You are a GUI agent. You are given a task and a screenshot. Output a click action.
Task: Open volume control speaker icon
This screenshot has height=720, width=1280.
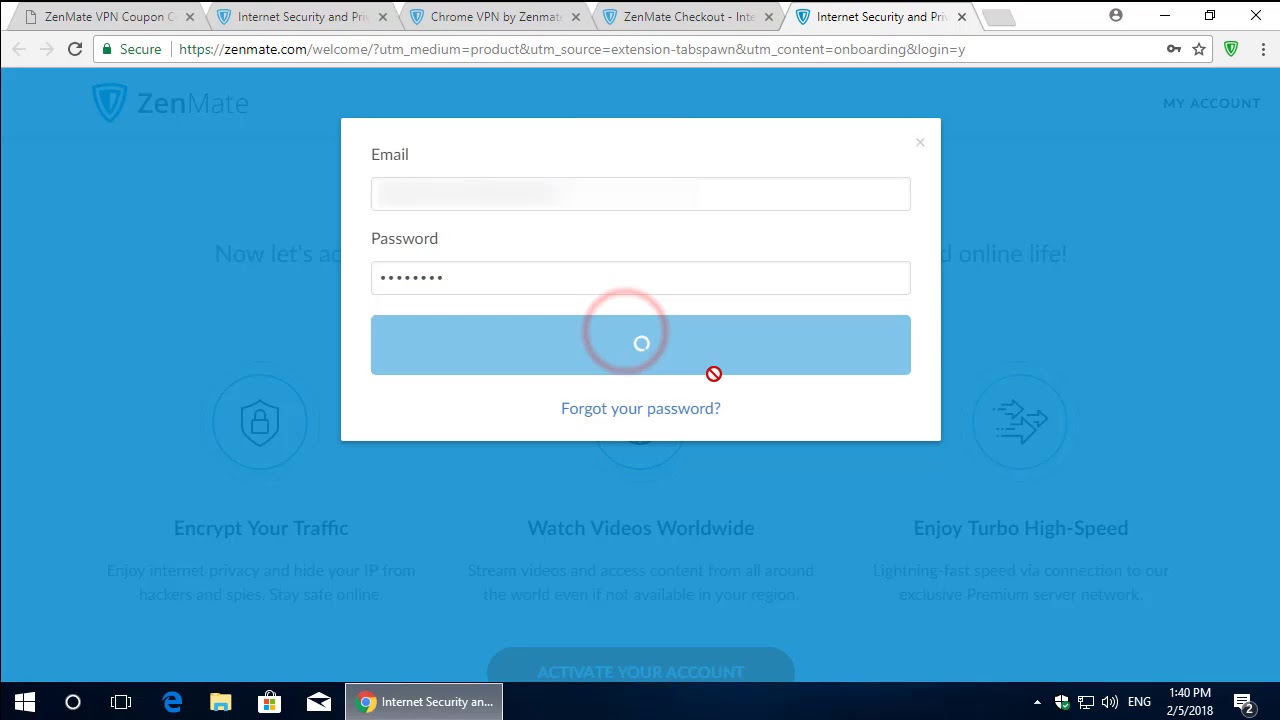point(1109,702)
